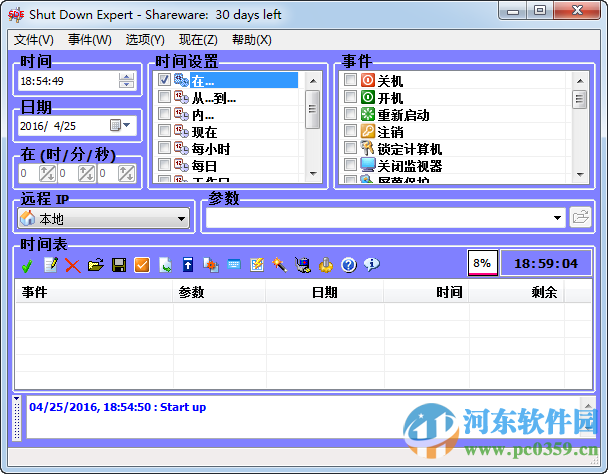
Task: Click the orange checkbox toolbar icon
Action: coord(142,265)
